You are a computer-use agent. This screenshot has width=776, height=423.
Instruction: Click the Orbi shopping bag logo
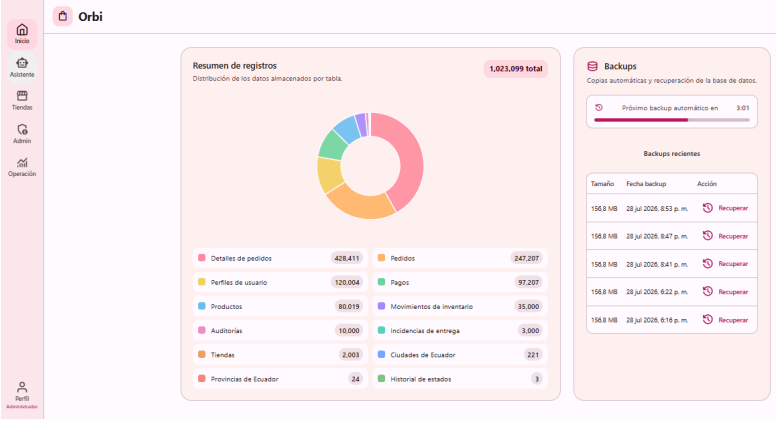63,16
